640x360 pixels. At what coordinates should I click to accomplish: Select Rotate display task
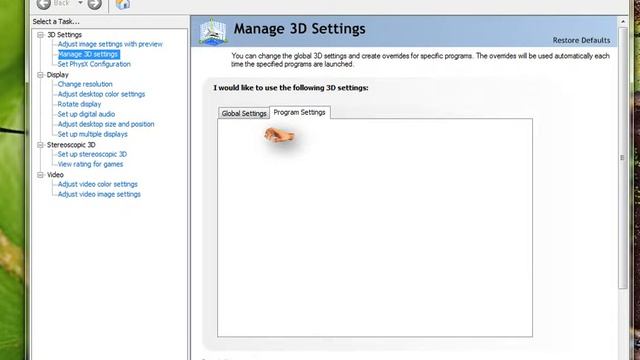coord(79,104)
